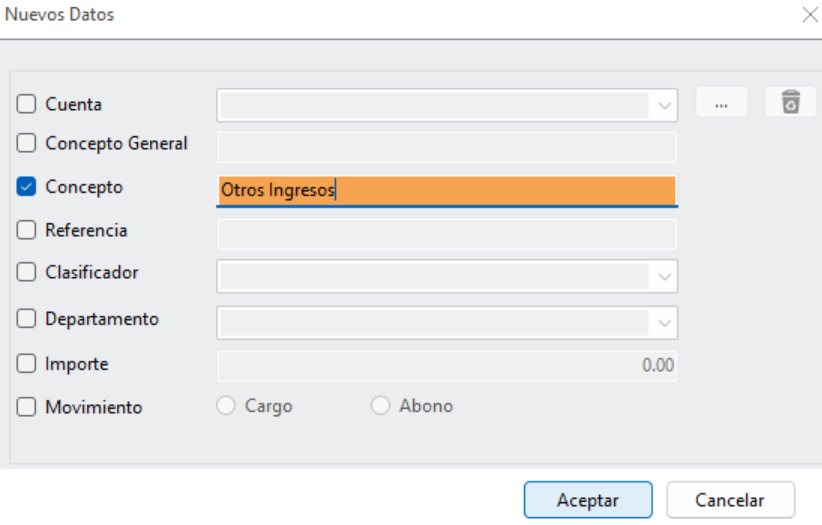Click the Cancelar button

tap(730, 500)
